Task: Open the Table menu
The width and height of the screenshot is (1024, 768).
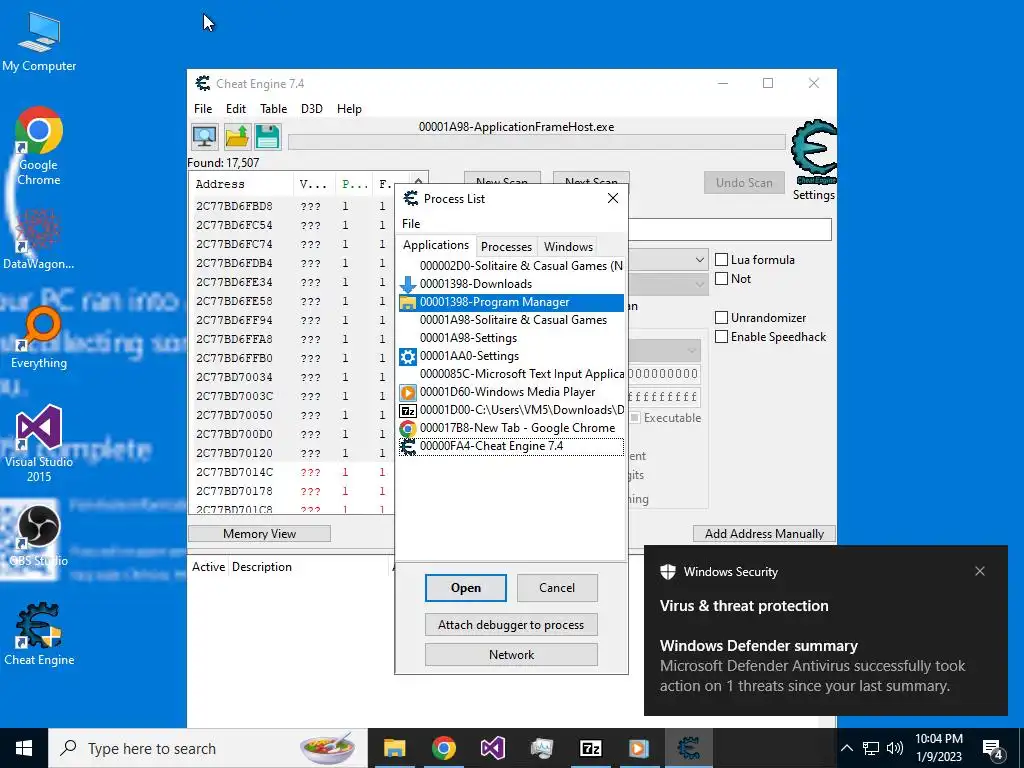Action: (x=274, y=109)
